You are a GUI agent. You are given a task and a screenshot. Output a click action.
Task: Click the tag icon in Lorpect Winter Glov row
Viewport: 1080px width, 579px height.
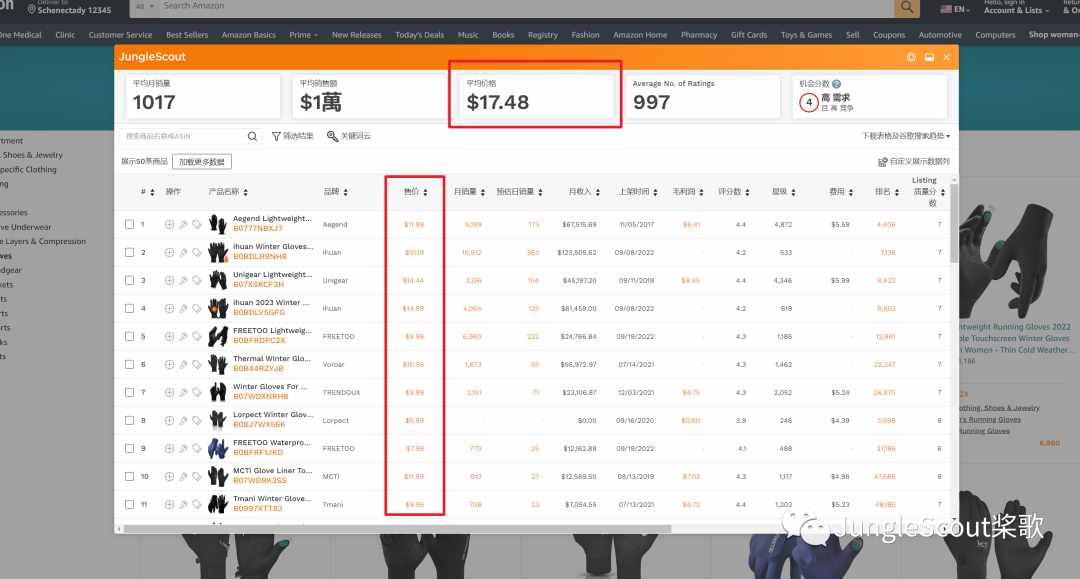coord(197,421)
